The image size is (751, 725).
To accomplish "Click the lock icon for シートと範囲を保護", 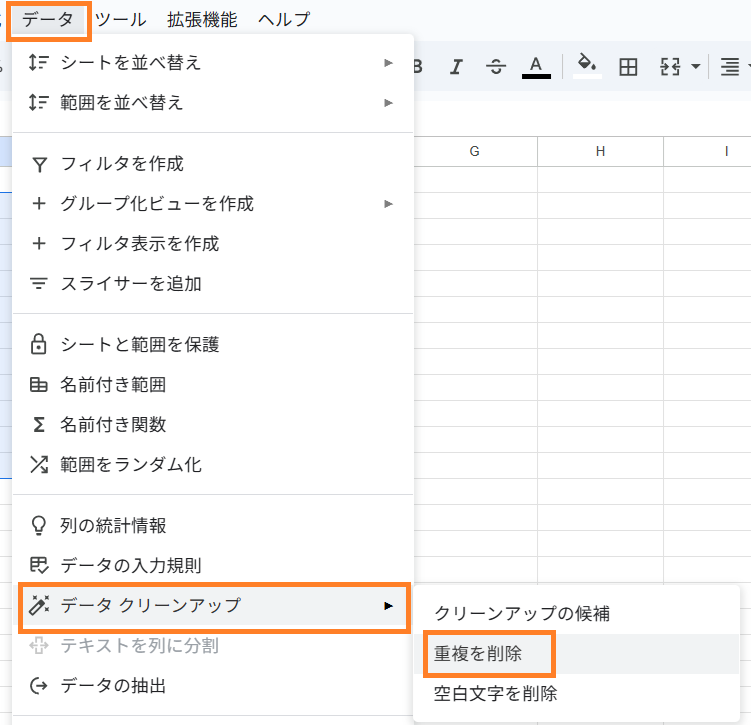I will pos(39,344).
